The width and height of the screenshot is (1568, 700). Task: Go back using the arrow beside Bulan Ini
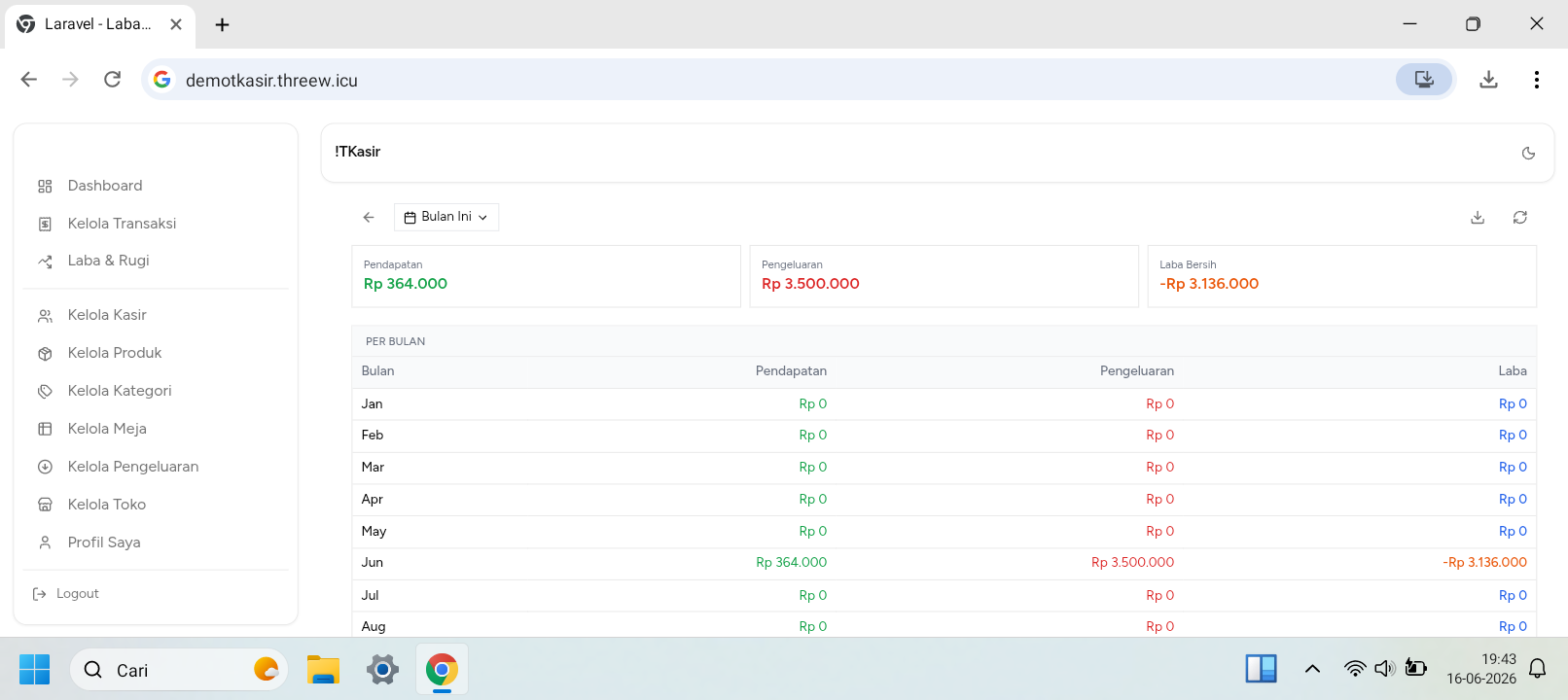point(369,218)
